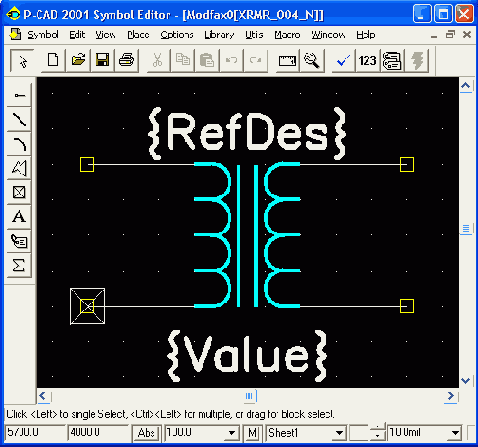478x447 pixels.
Task: Select the {Value} text on canvas
Action: pyautogui.click(x=247, y=356)
